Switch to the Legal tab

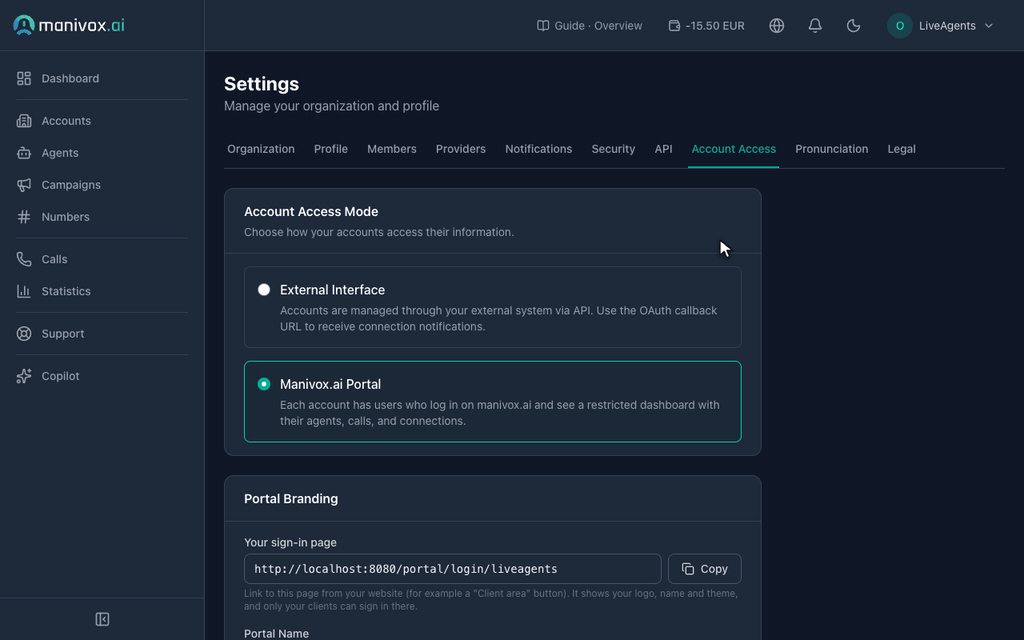pos(901,149)
